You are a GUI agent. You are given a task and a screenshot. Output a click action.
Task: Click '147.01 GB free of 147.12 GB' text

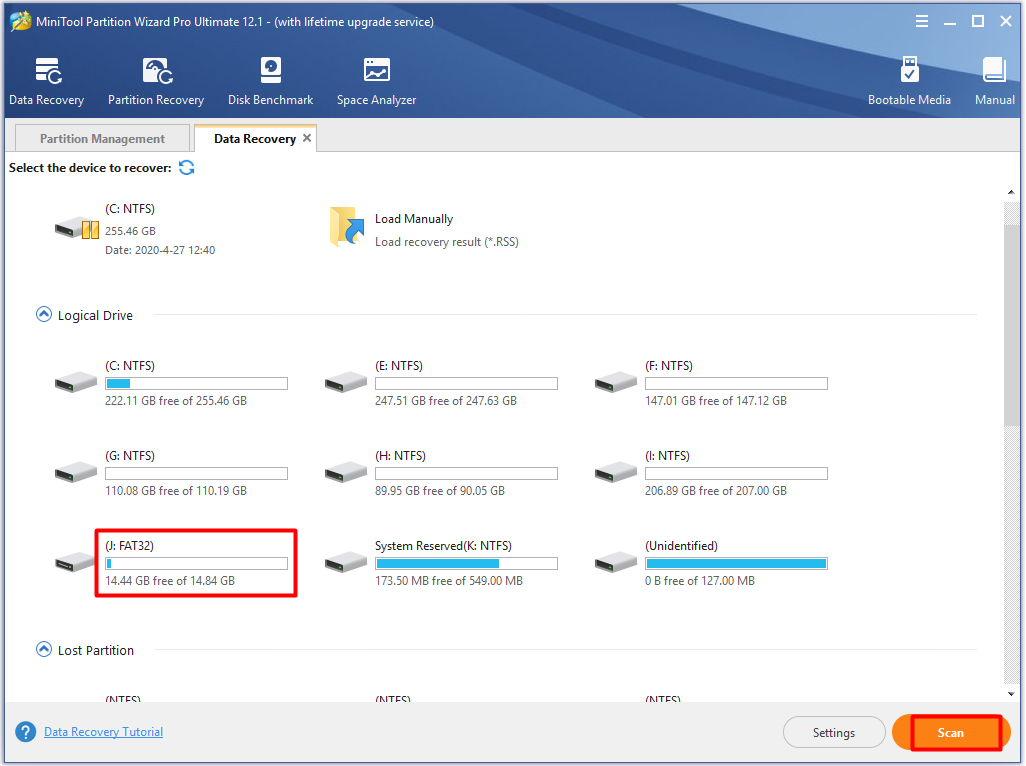tap(716, 401)
